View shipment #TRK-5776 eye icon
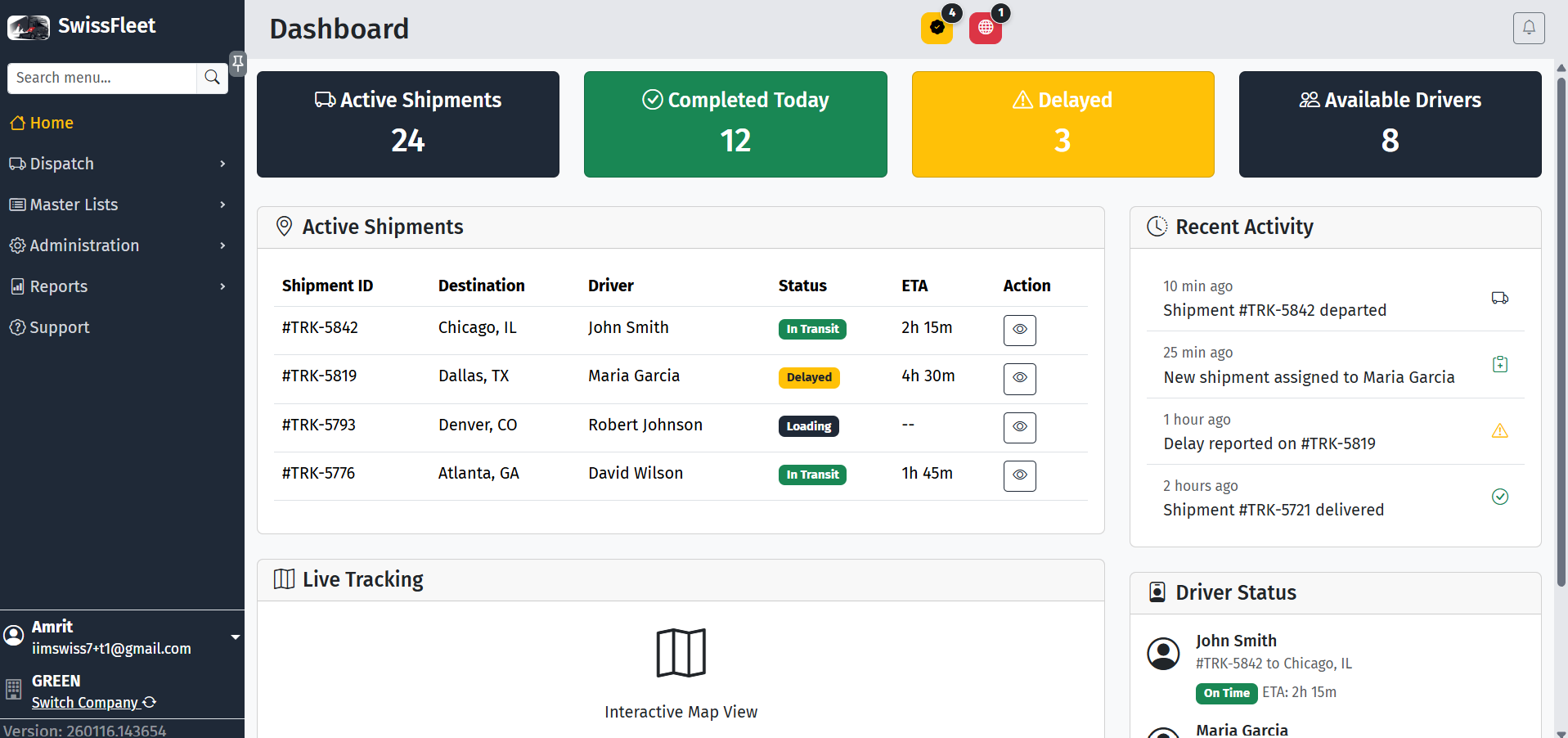 click(1020, 475)
